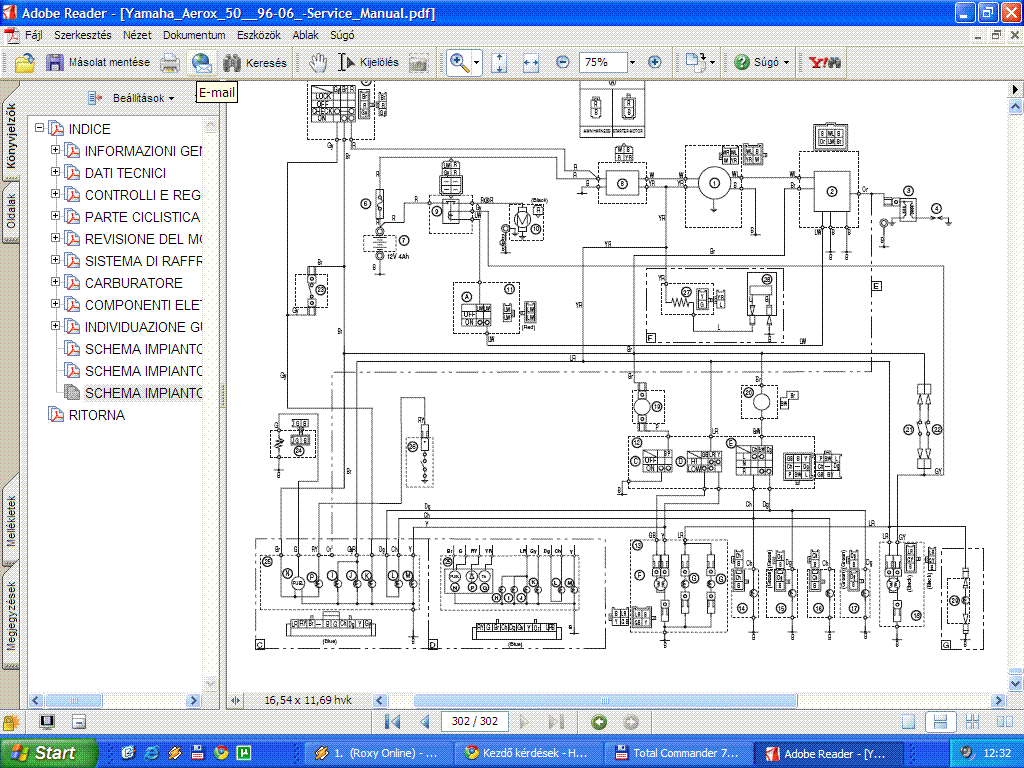Click the E-mail globe icon
The image size is (1024, 768).
pyautogui.click(x=202, y=62)
